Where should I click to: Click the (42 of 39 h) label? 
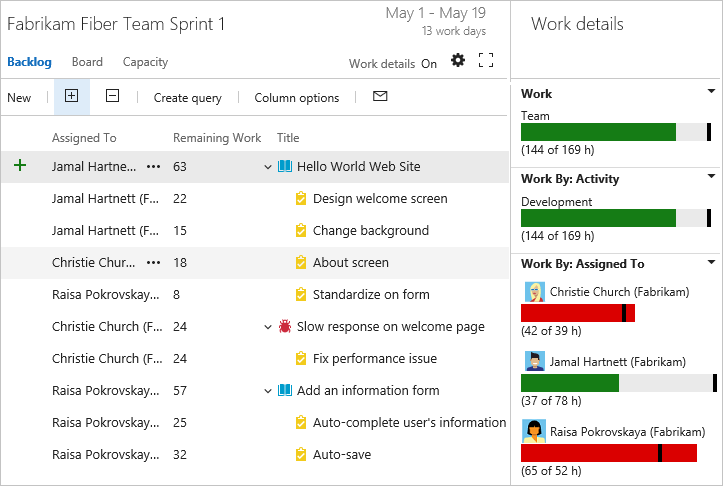551,331
